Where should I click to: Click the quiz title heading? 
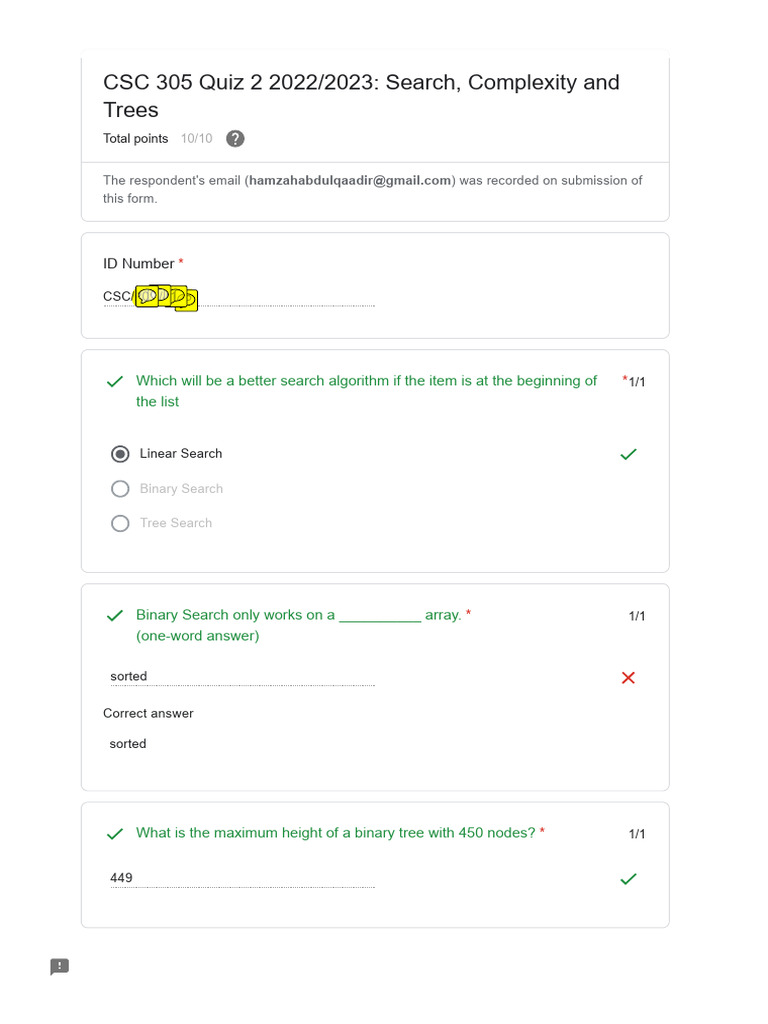(361, 96)
